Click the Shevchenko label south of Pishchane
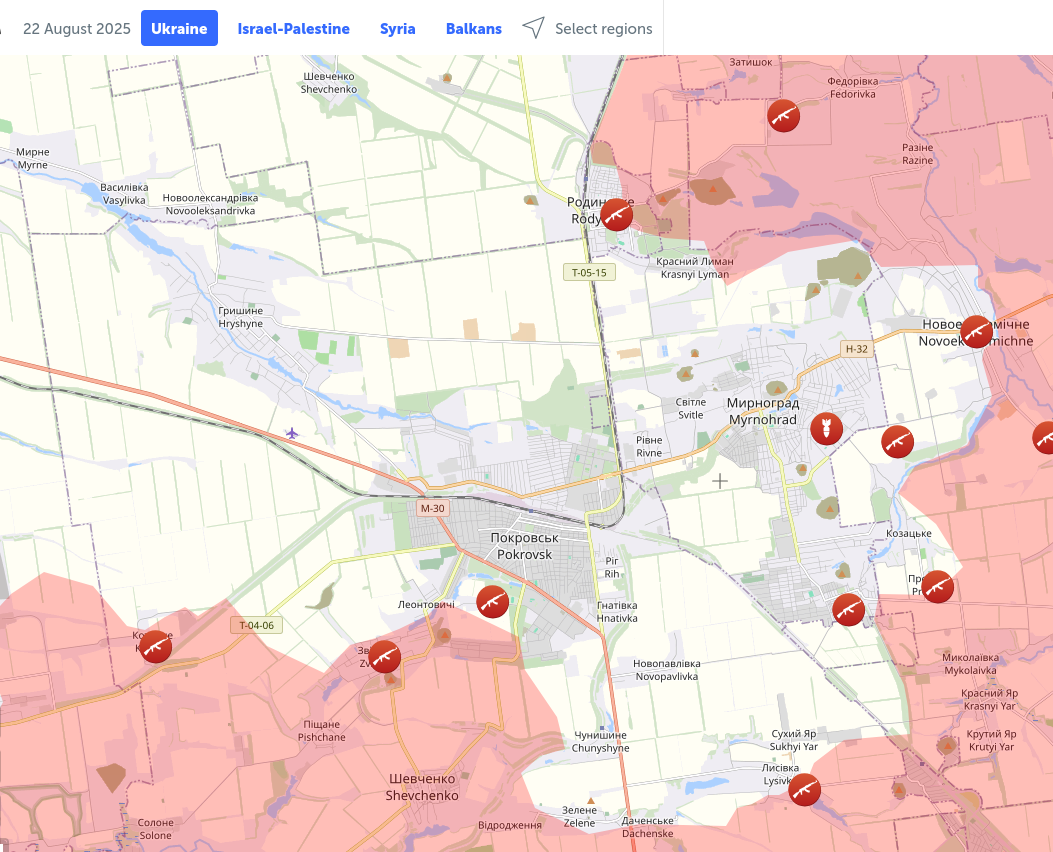Viewport: 1053px width, 852px height. coord(422,787)
